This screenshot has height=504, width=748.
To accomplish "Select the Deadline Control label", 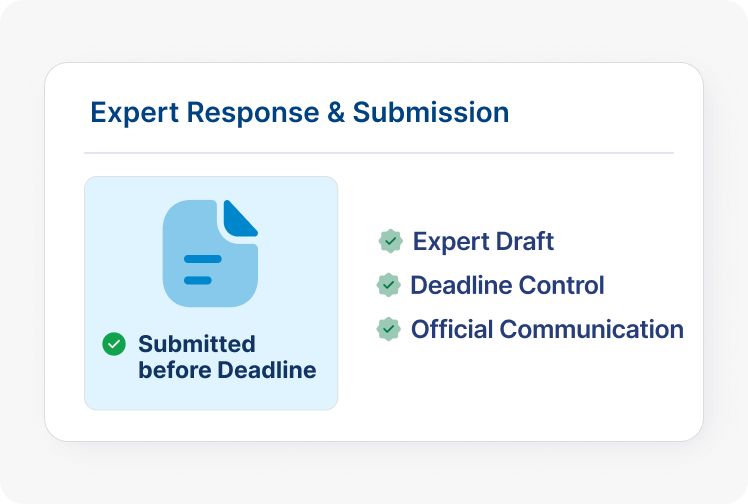I will click(x=507, y=285).
